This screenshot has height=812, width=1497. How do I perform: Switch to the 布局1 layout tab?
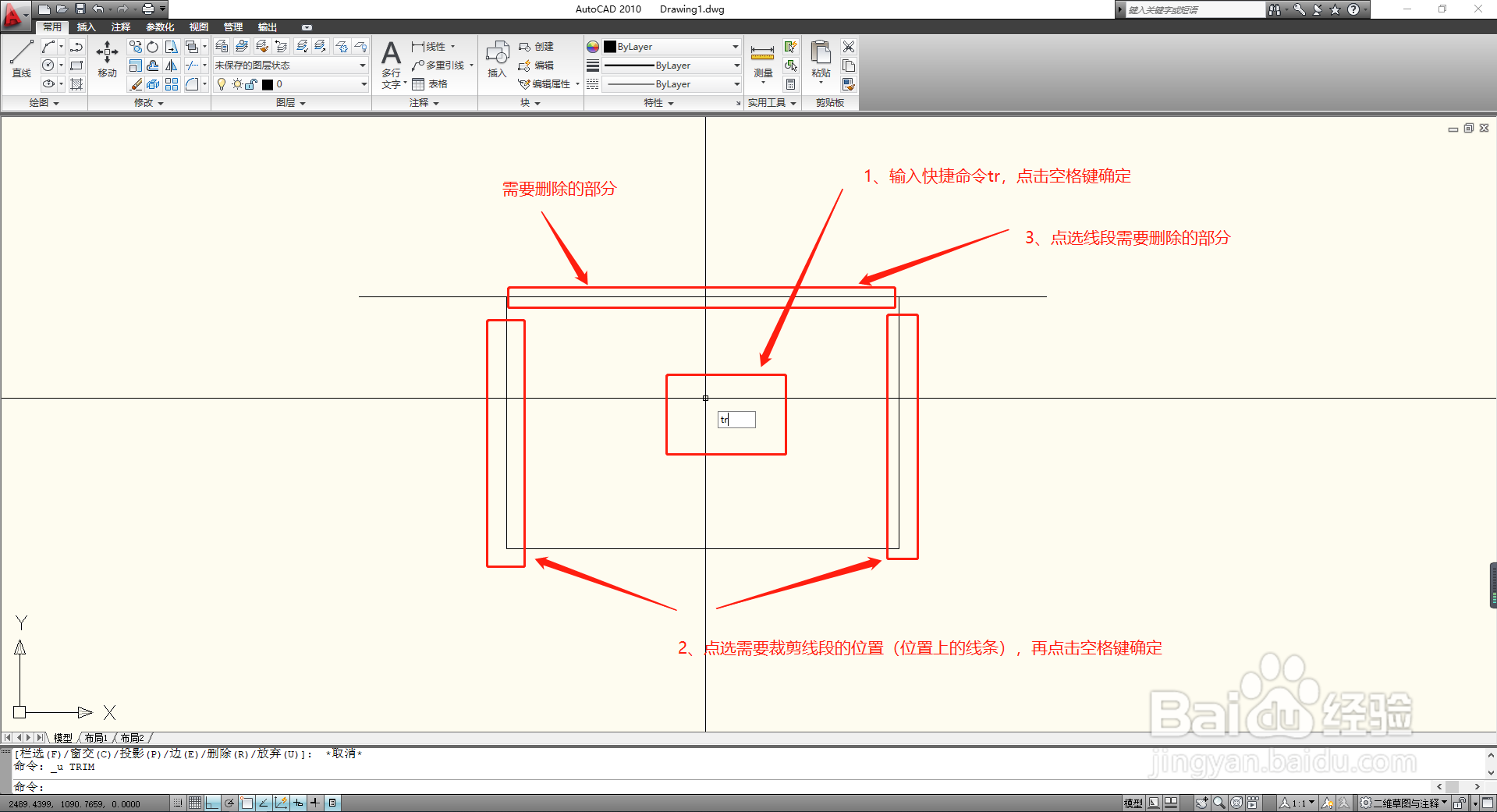pos(96,738)
